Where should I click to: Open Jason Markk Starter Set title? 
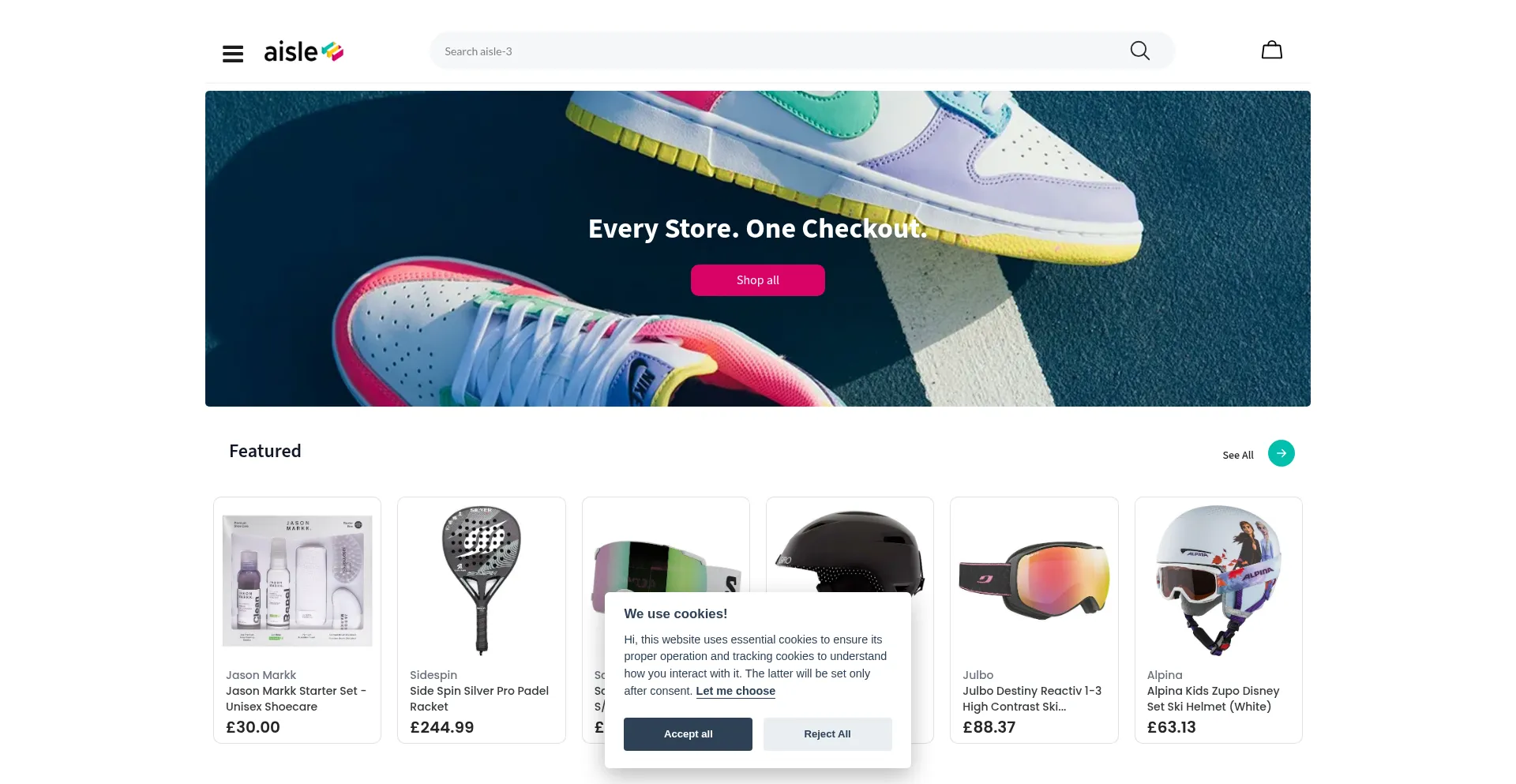296,699
